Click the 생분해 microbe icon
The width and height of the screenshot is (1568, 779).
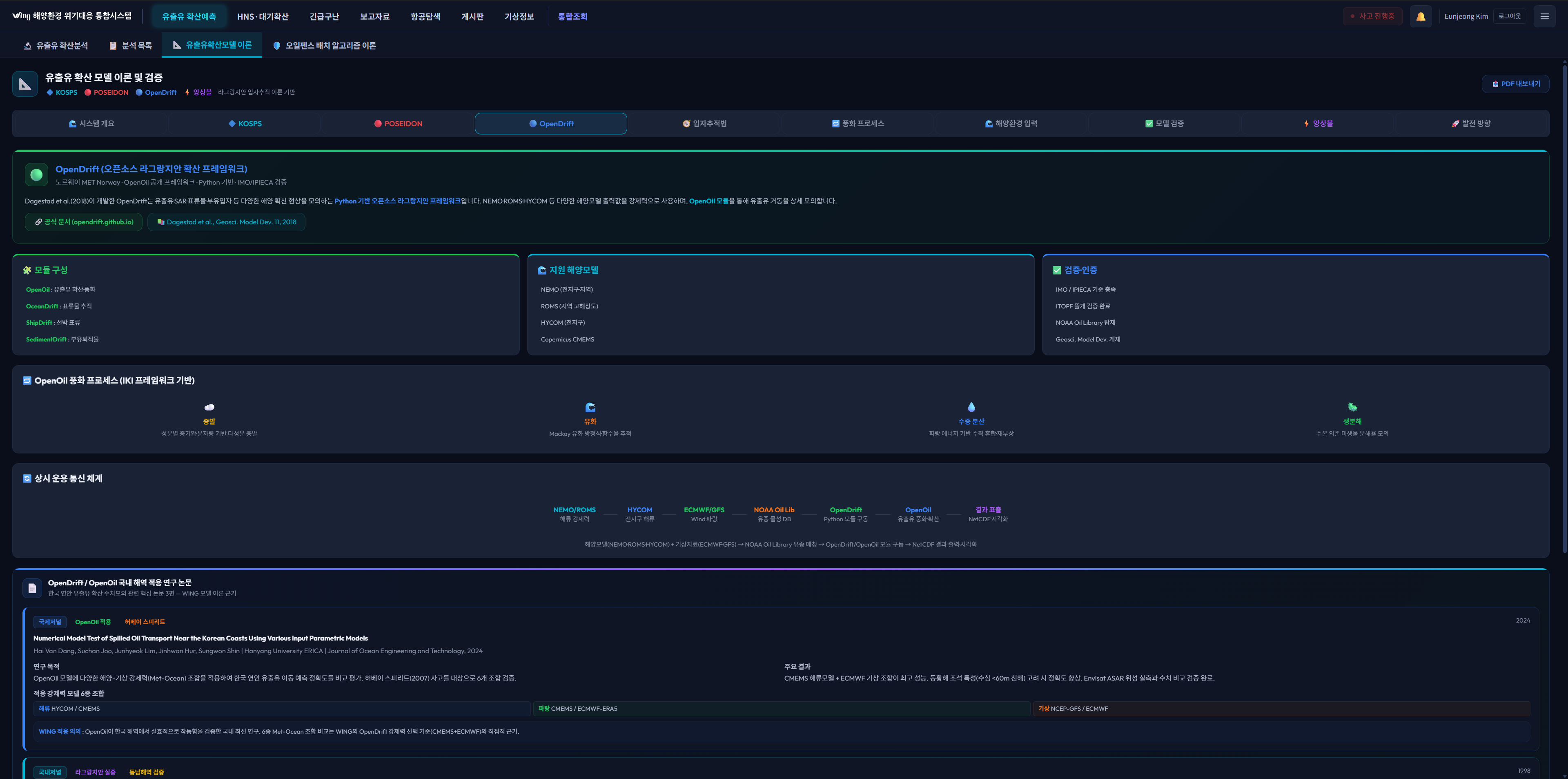pyautogui.click(x=1352, y=407)
